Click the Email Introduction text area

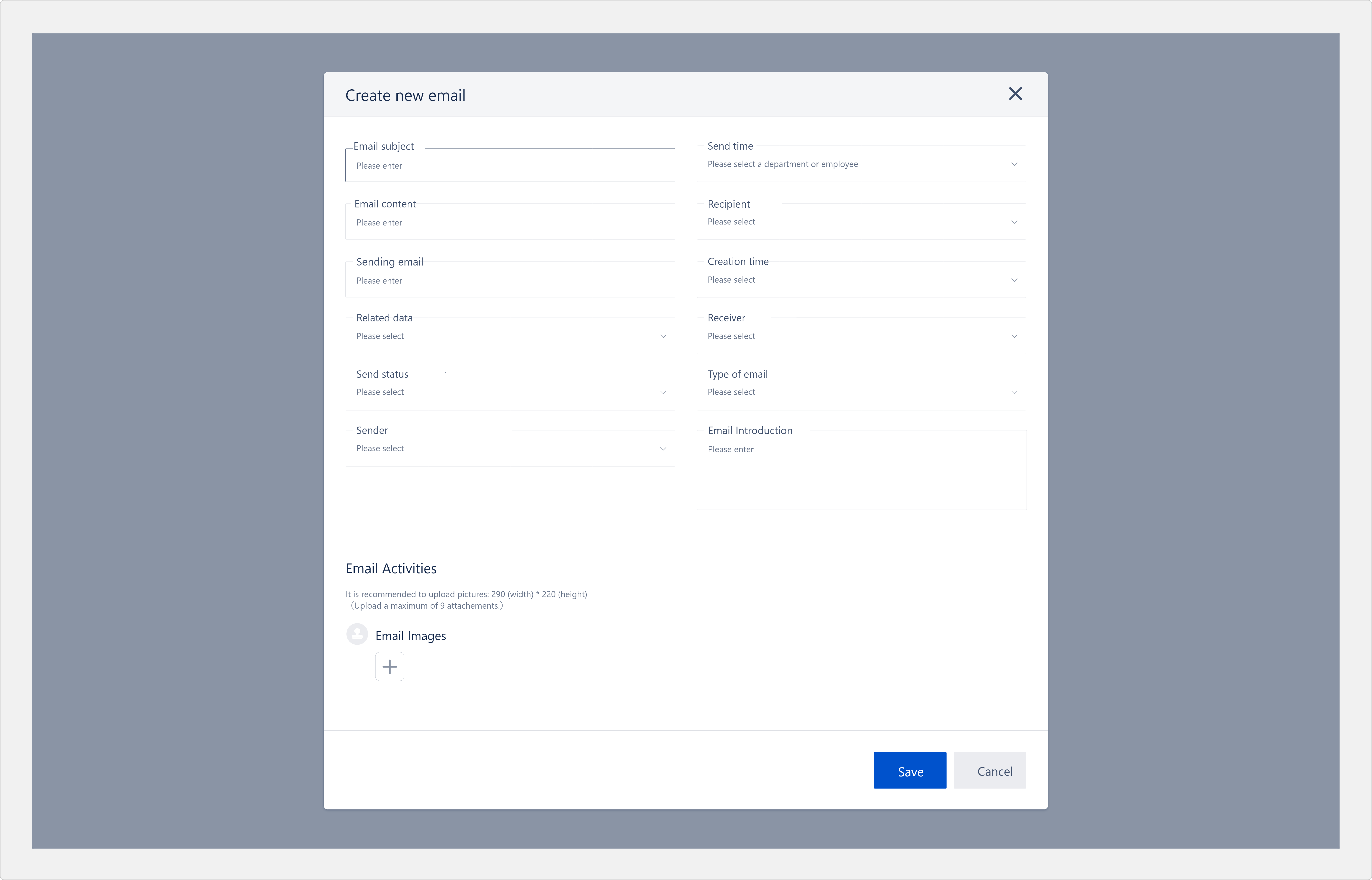861,470
